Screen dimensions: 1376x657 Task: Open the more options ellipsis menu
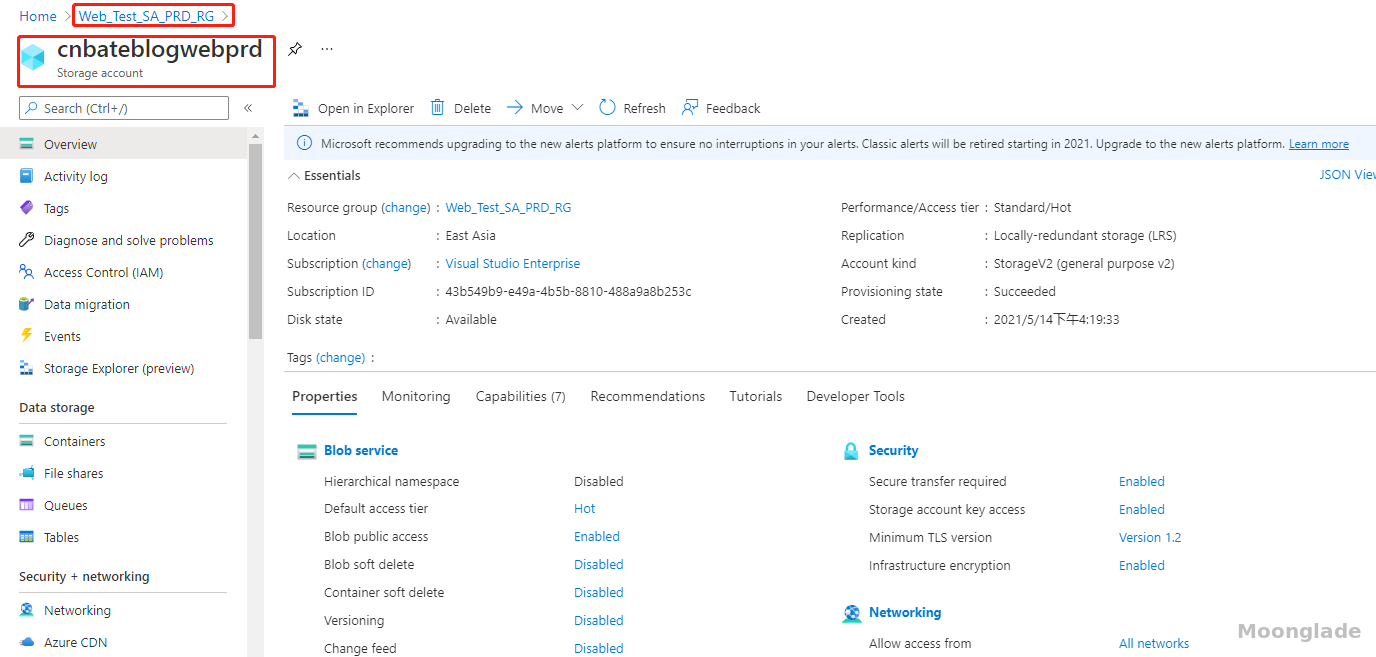327,49
